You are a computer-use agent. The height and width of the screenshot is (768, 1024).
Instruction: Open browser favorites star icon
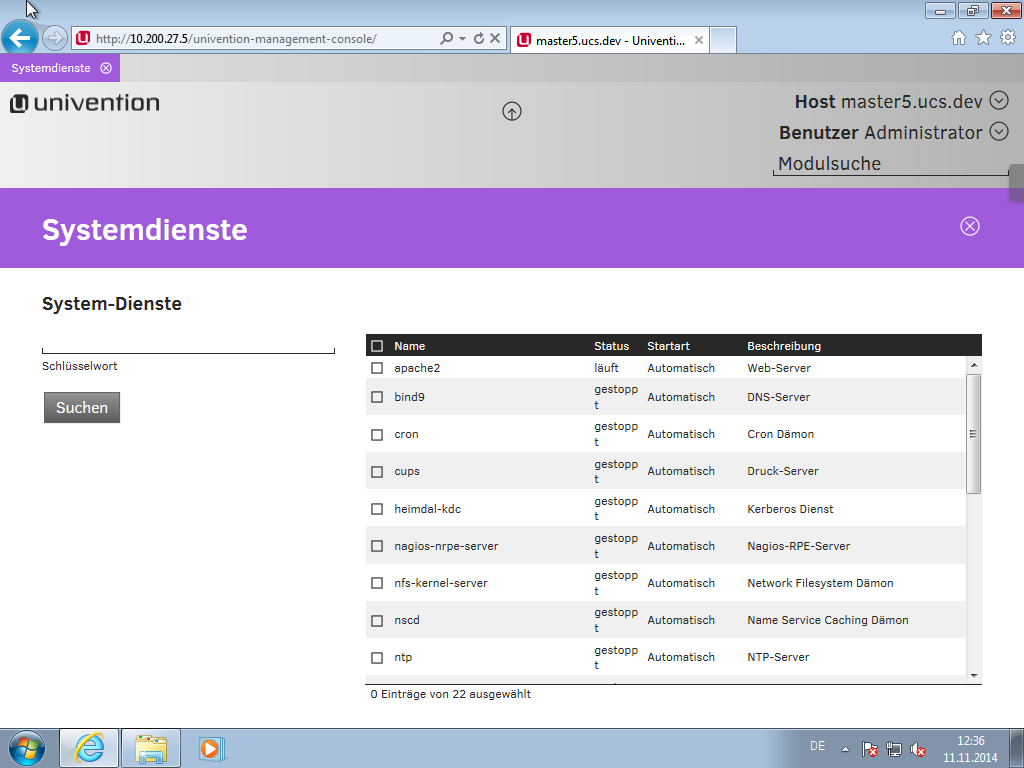coord(983,38)
